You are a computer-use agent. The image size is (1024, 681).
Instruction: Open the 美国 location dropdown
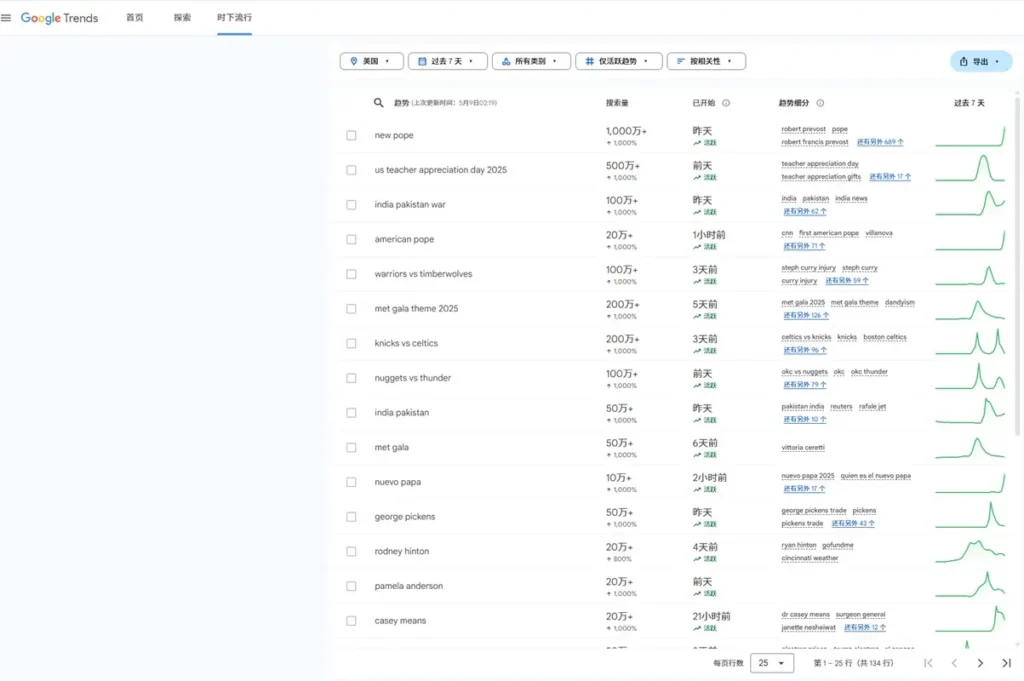click(x=372, y=62)
